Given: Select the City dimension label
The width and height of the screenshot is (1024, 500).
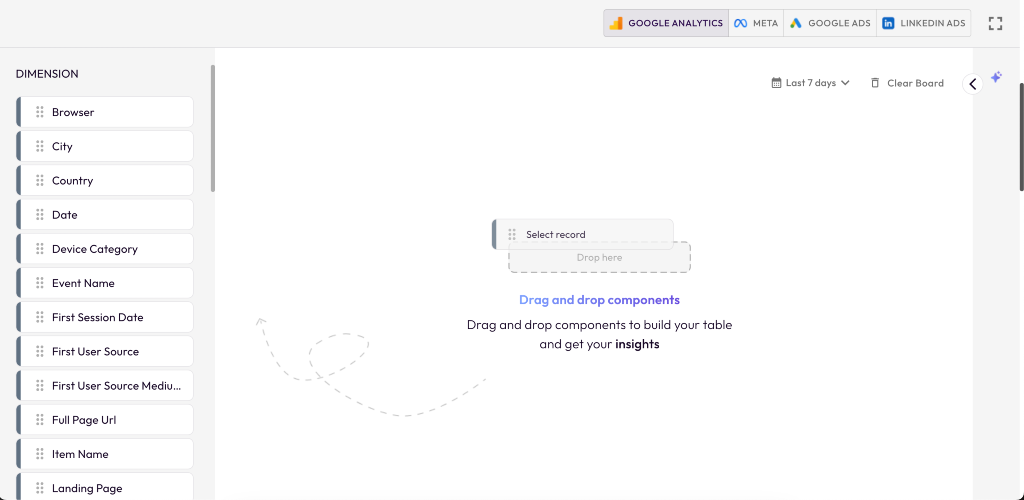Looking at the screenshot, I should click(x=62, y=146).
